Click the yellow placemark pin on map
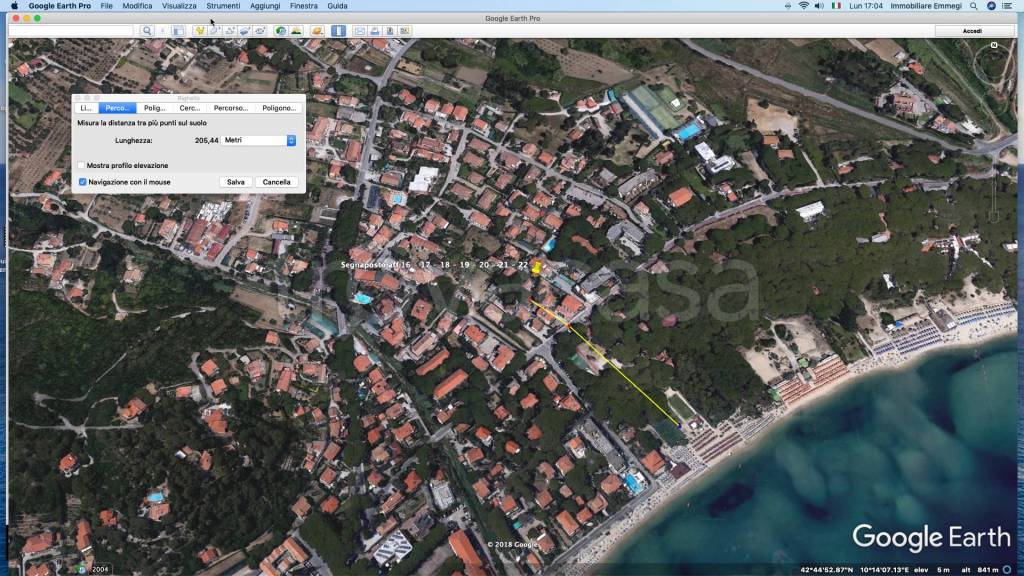The height and width of the screenshot is (576, 1024). pos(537,267)
